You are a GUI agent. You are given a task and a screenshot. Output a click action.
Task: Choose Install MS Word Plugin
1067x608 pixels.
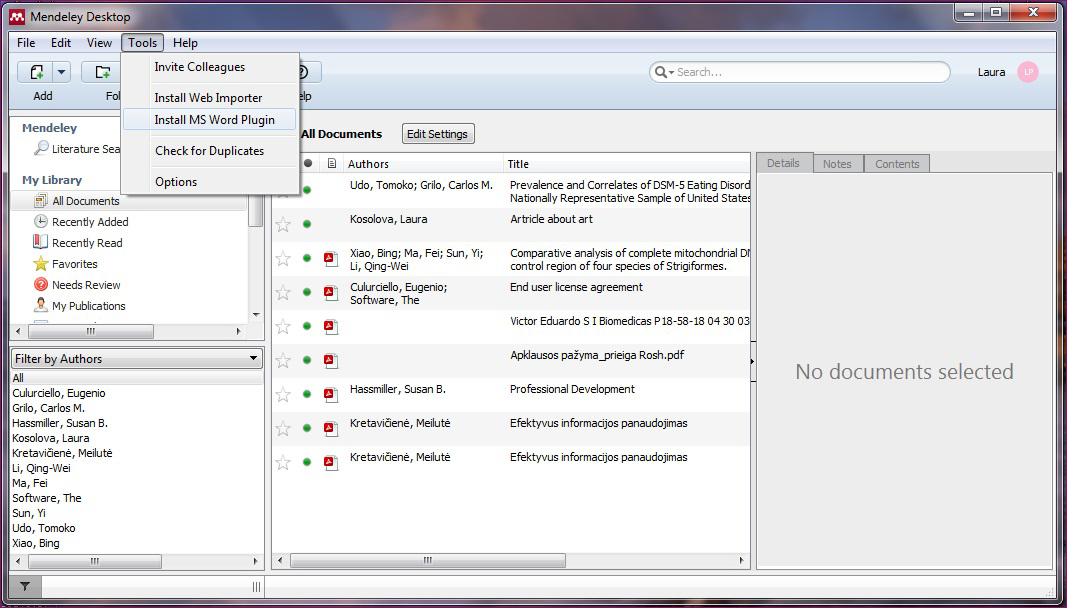tap(214, 120)
